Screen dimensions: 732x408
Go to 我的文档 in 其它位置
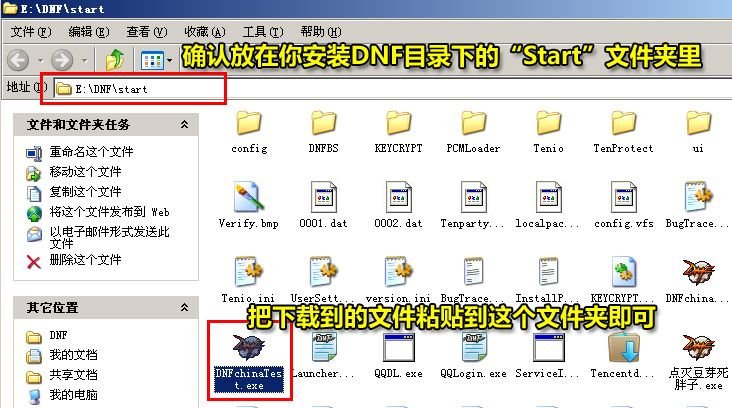(x=73, y=355)
